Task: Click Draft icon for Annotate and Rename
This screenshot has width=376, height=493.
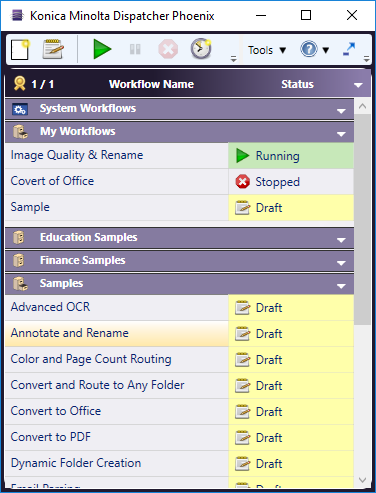Action: 242,334
